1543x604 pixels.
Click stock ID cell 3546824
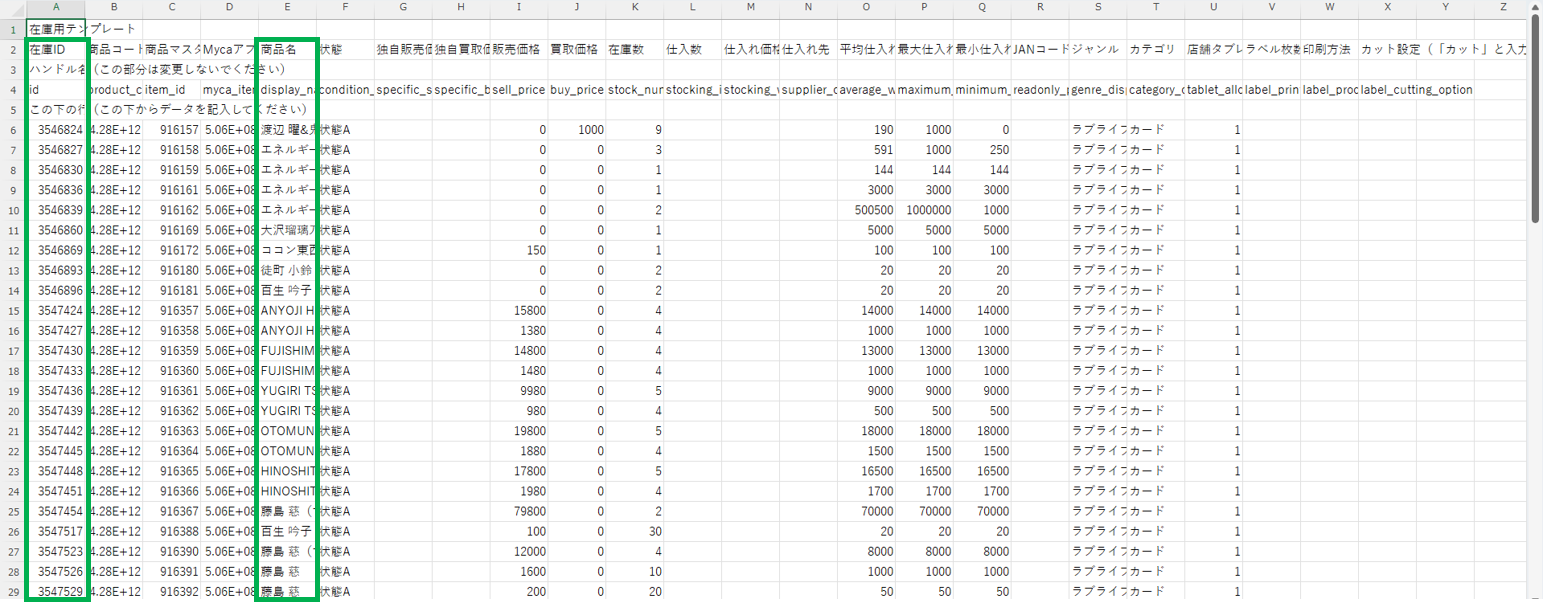point(56,130)
